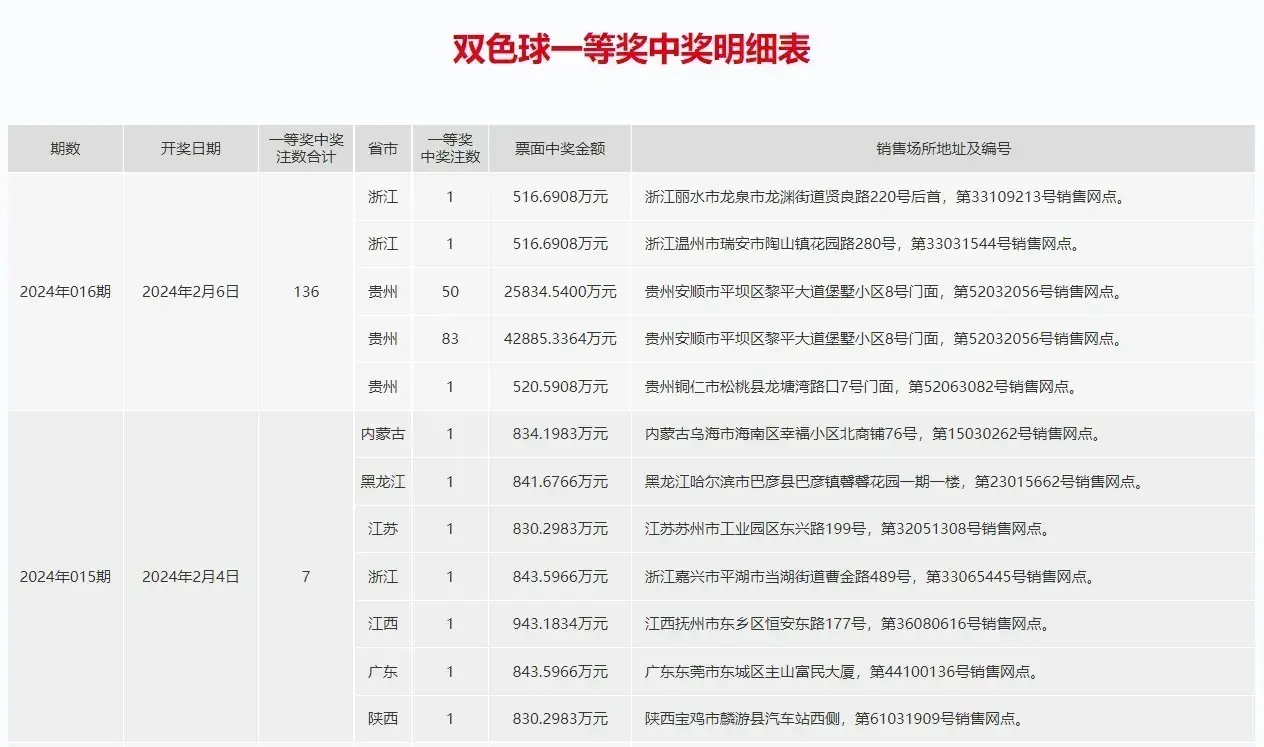1264x747 pixels.
Task: Click the 票面中奖金额 column header
Action: coord(560,149)
